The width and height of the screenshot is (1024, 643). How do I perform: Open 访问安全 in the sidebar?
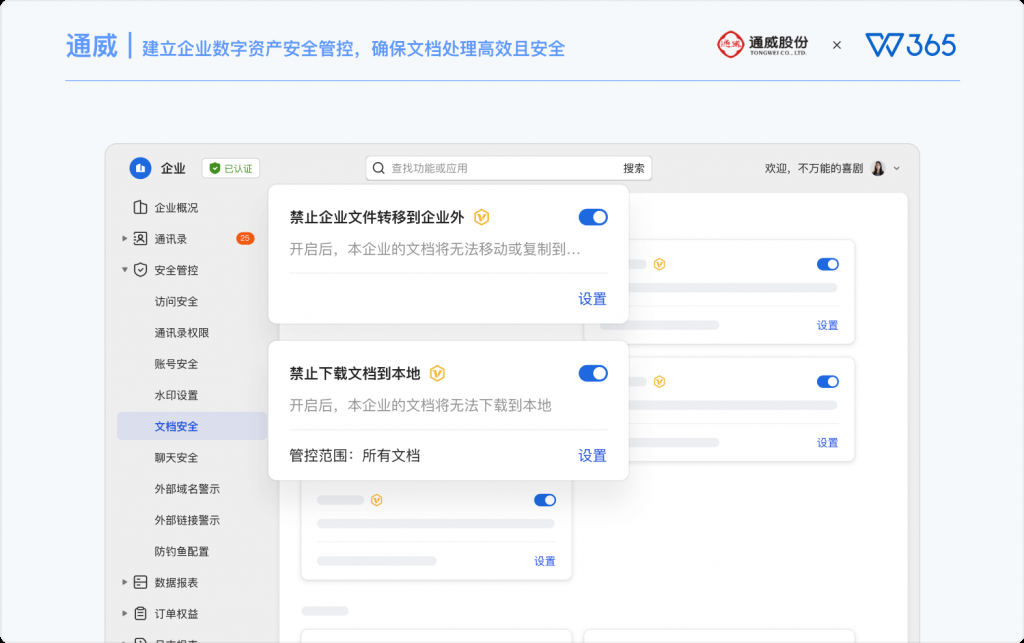coord(176,302)
